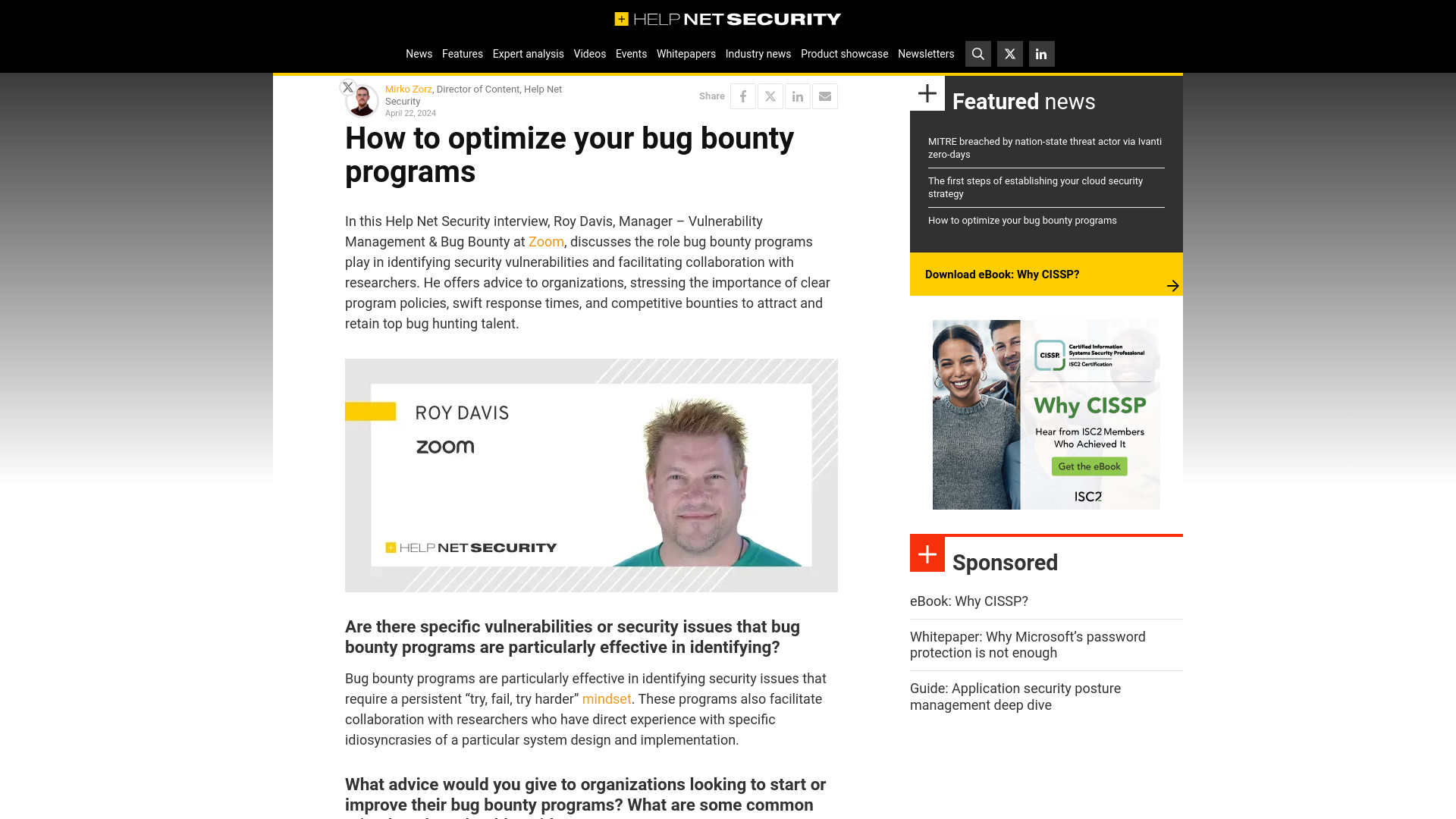Screen dimensions: 1456x819
Task: Toggle the arrow on Download eBook banner
Action: click(1172, 285)
